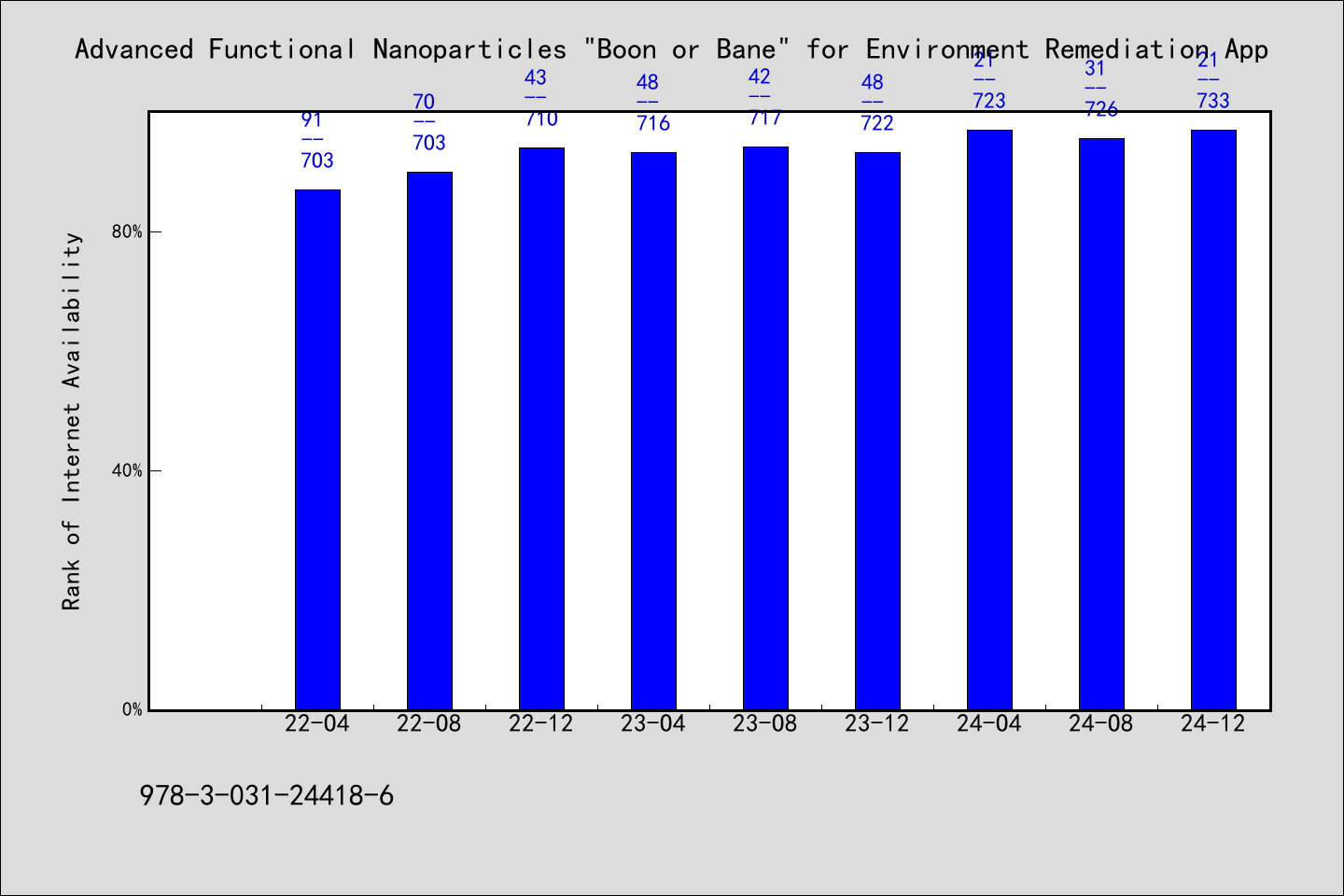The height and width of the screenshot is (896, 1344).
Task: Select the 24-08 bar in the chart
Action: tap(1101, 424)
